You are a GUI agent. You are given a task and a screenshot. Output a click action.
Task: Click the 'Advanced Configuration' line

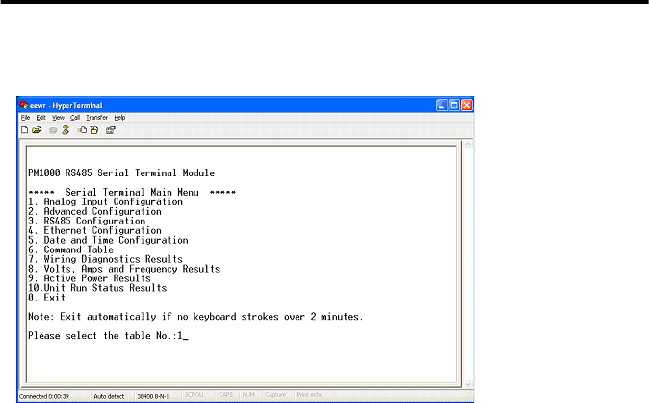(95, 211)
